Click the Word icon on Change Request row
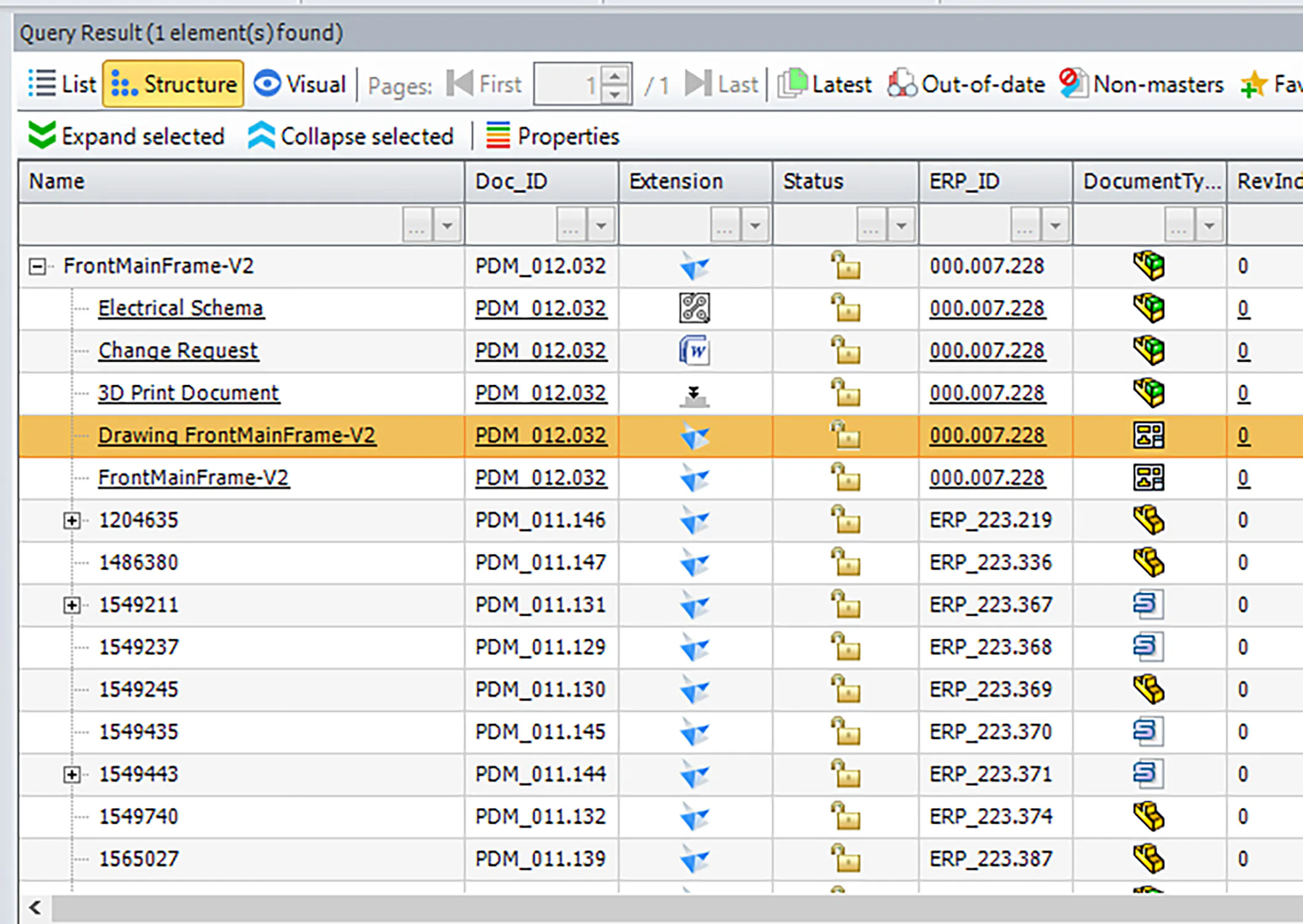1303x924 pixels. tap(694, 351)
